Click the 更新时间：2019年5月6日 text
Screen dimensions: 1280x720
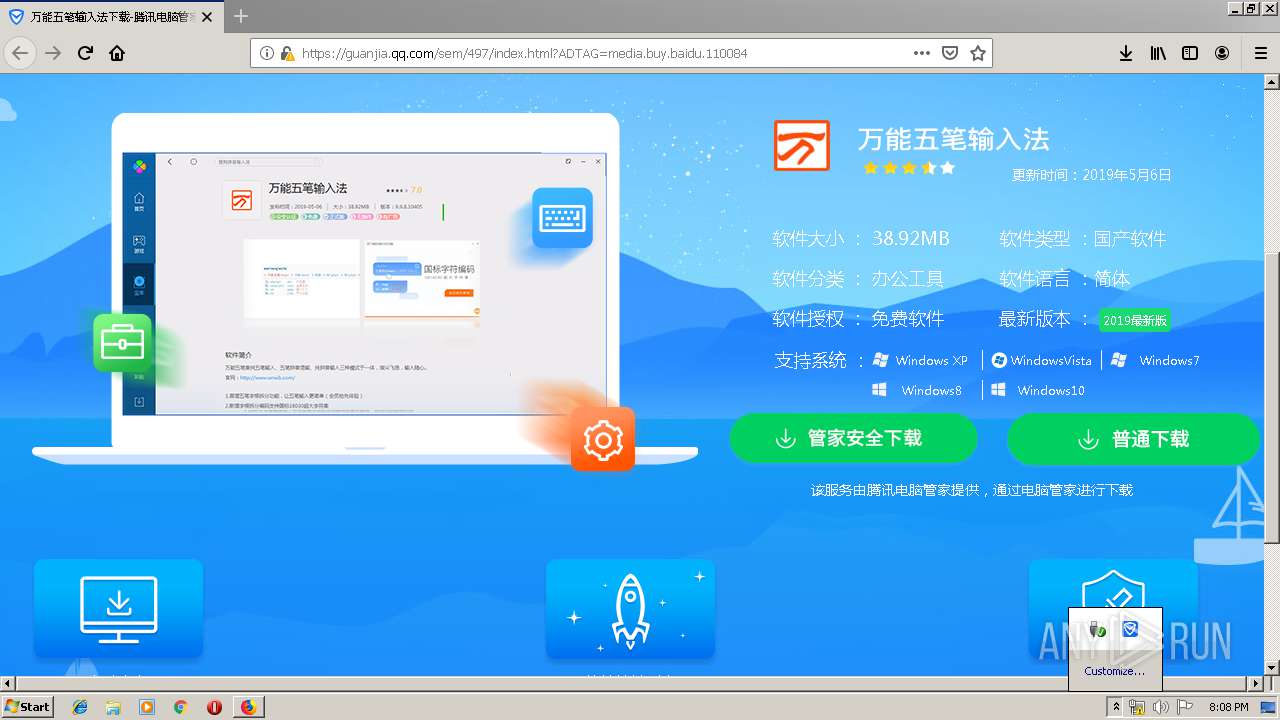[x=1091, y=175]
